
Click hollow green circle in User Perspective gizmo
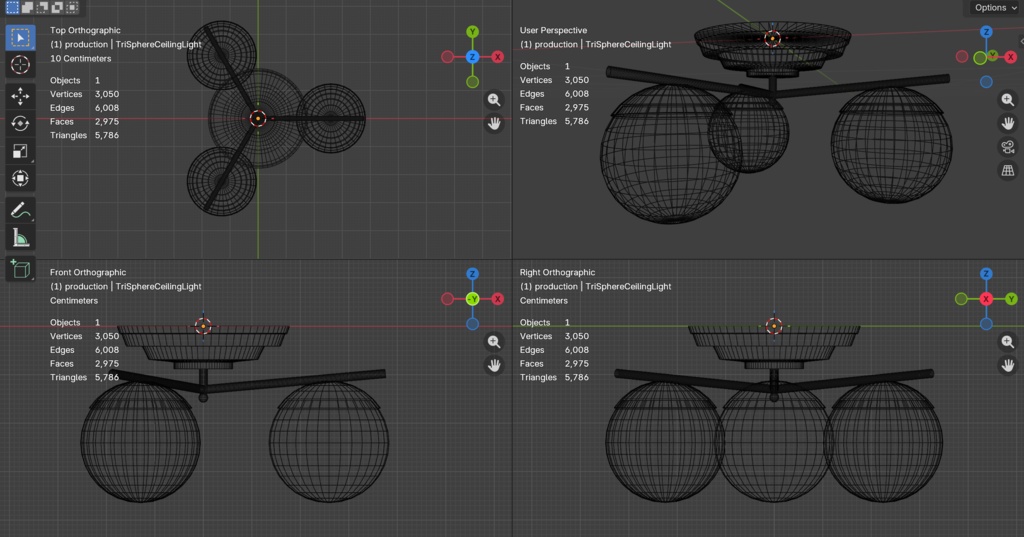pyautogui.click(x=980, y=58)
